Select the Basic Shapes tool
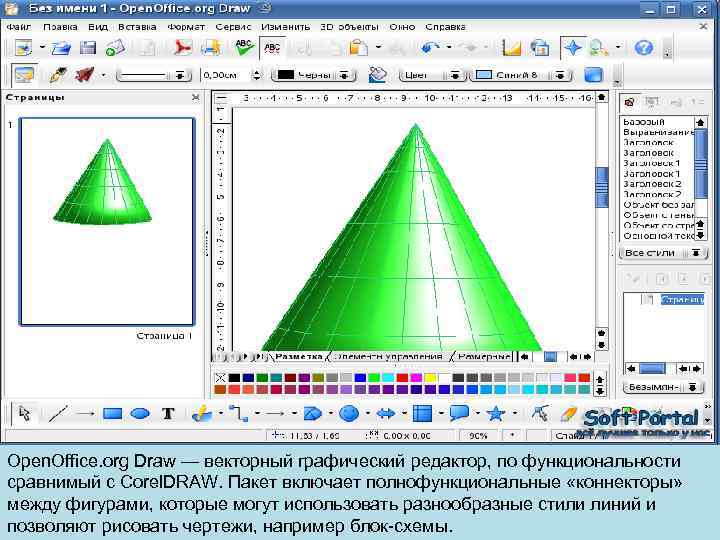The width and height of the screenshot is (720, 540). [313, 414]
